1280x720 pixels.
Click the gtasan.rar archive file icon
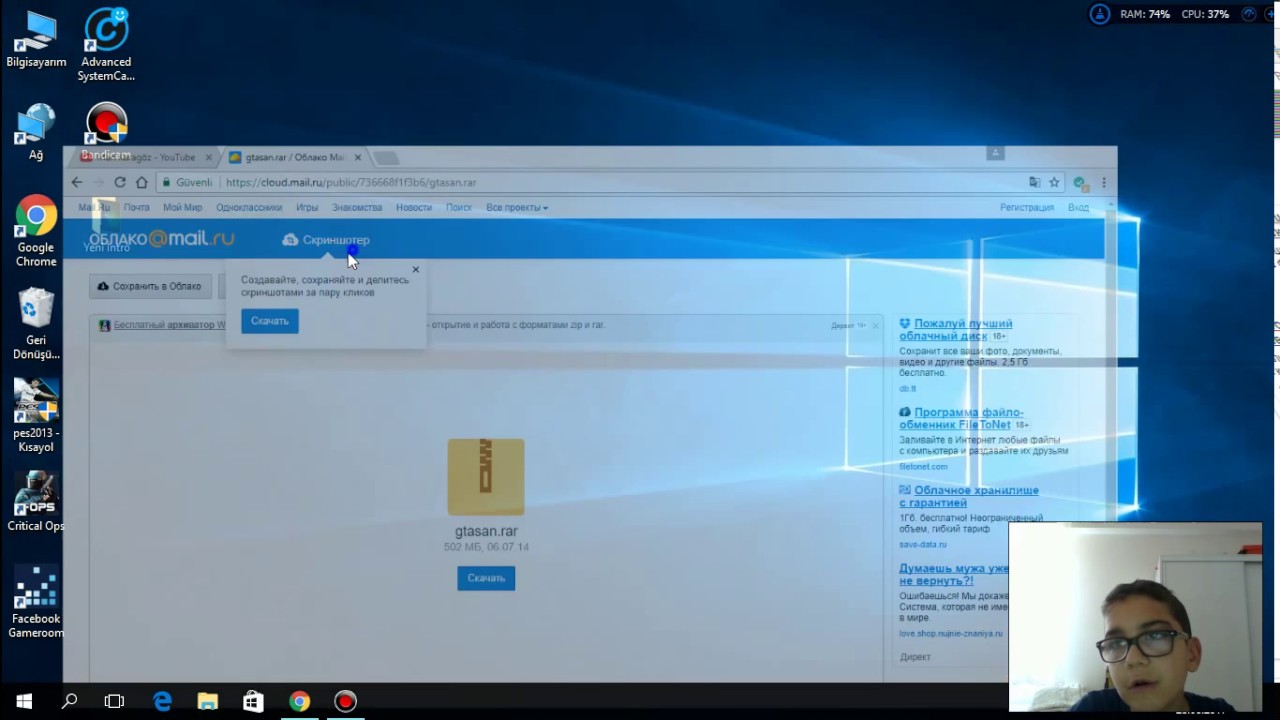pyautogui.click(x=486, y=477)
